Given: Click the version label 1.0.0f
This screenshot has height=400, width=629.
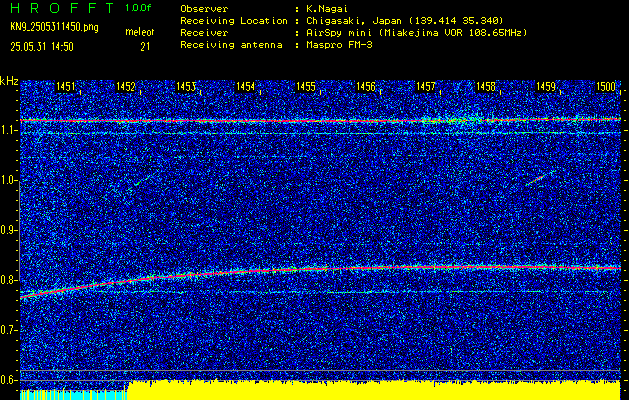Looking at the screenshot, I should point(138,8).
